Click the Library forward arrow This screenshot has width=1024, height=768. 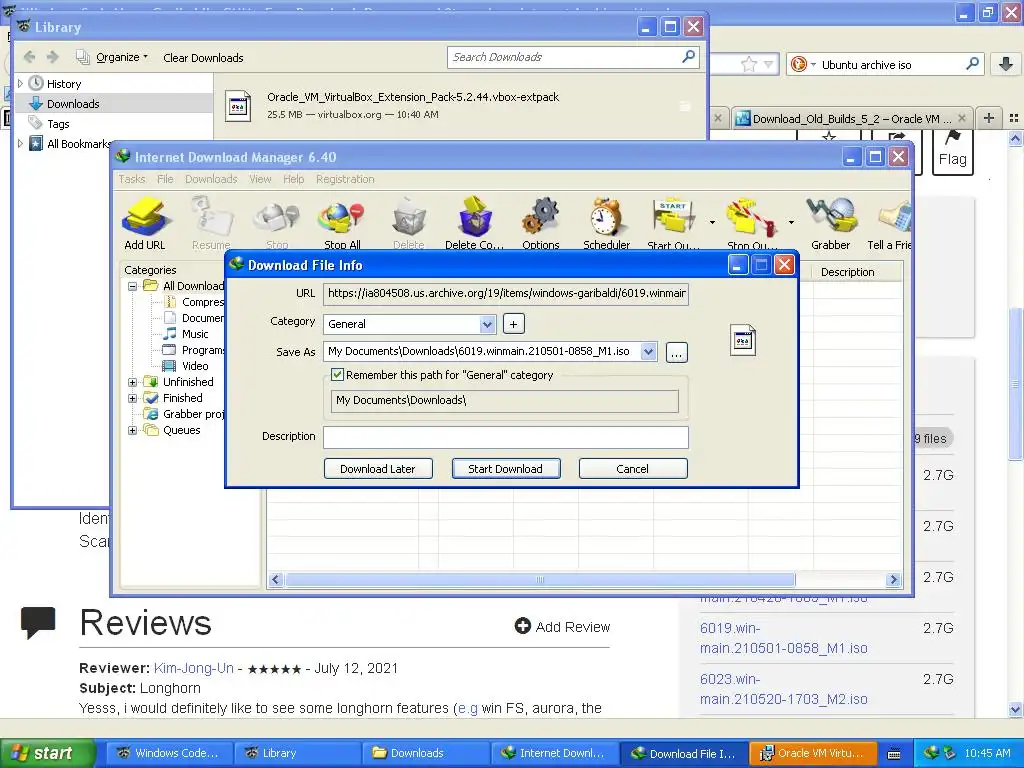click(53, 57)
